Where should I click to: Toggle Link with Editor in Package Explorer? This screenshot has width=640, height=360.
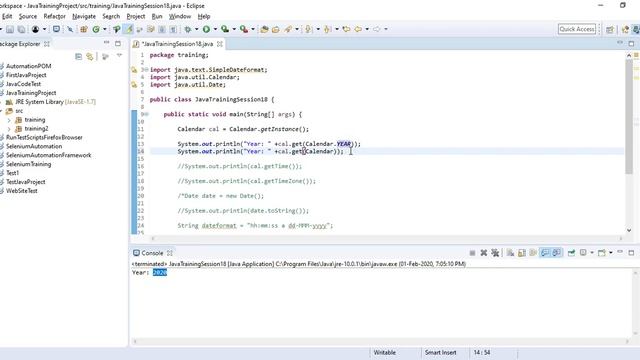click(90, 57)
